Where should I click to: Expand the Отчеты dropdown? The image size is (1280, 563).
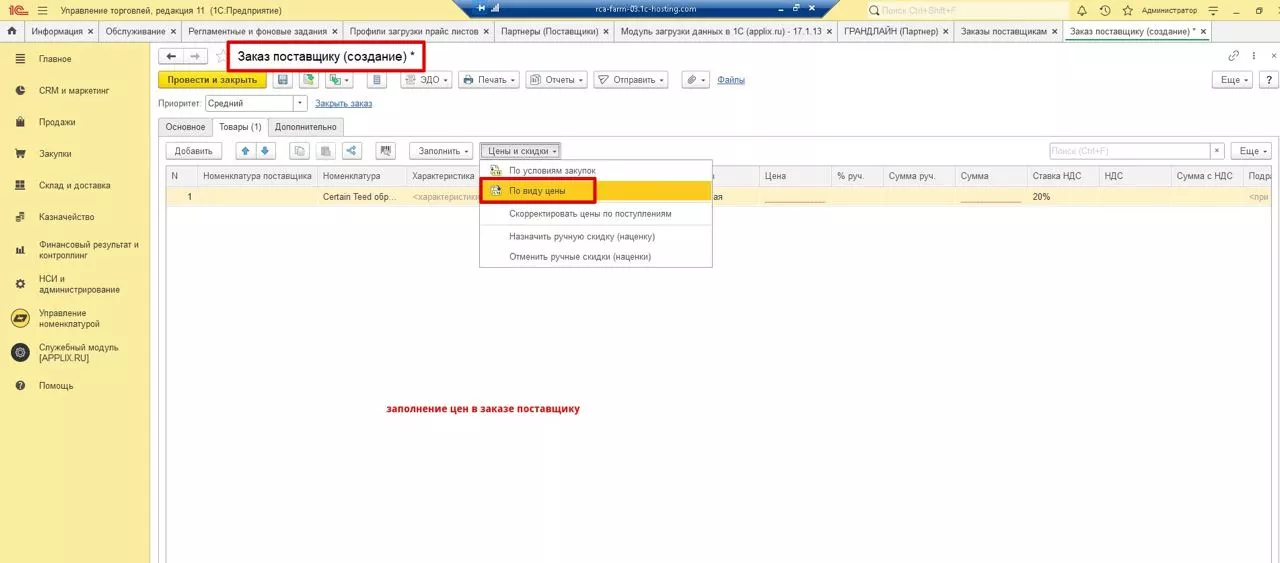pos(556,80)
